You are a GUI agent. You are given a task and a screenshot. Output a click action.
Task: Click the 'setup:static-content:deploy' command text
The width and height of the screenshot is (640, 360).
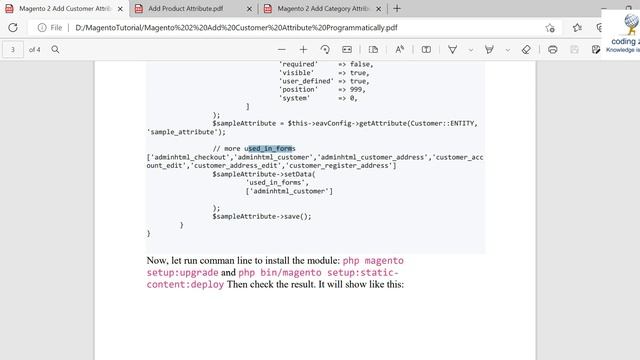point(272,278)
